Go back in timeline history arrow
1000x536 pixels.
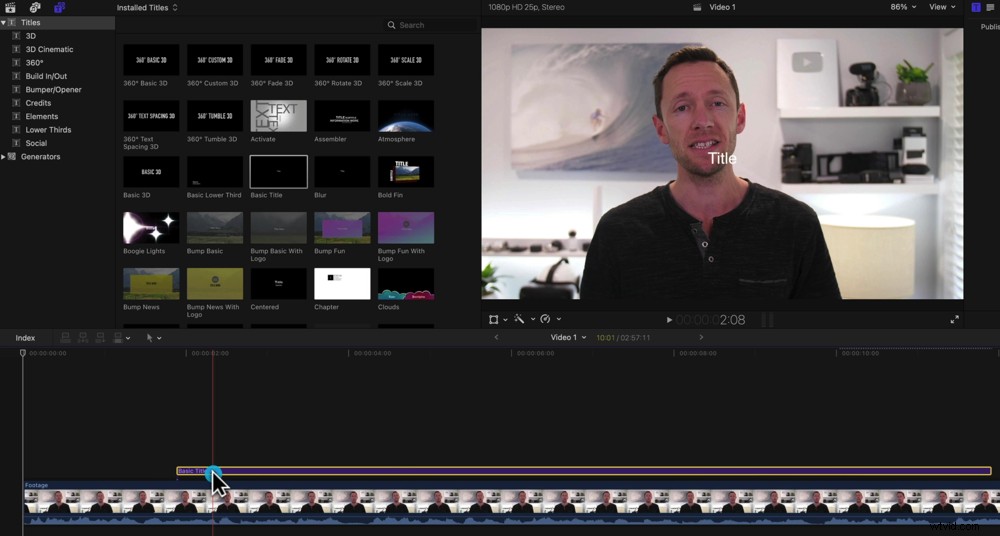click(496, 337)
